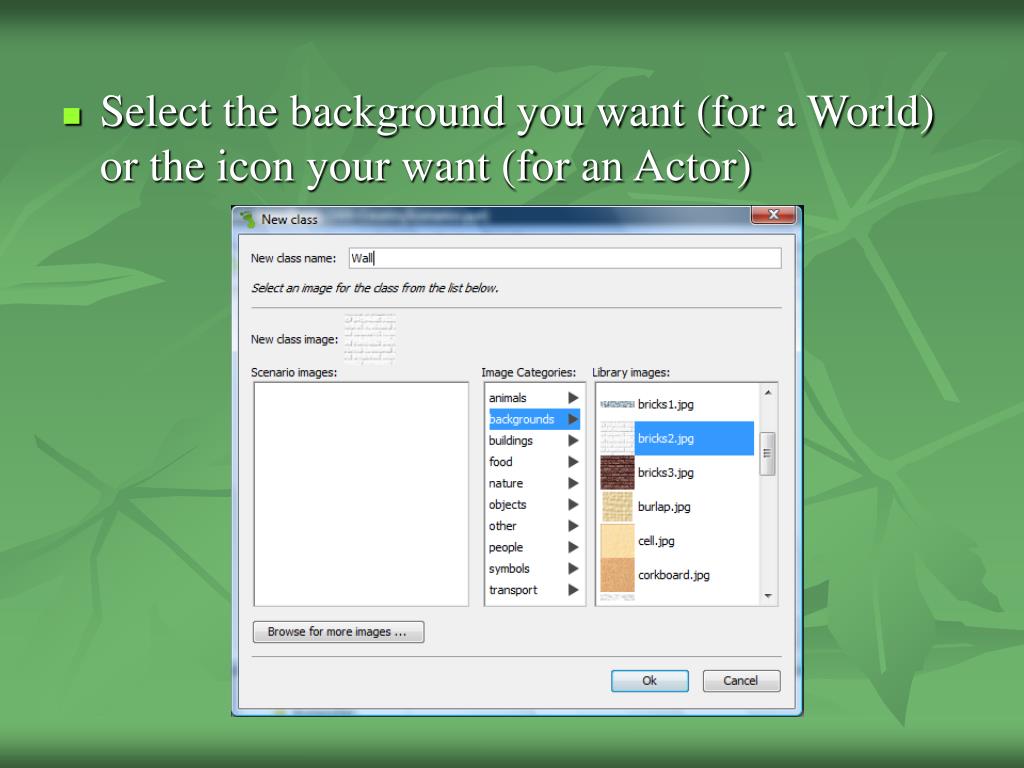Click the New class name input field

(565, 258)
